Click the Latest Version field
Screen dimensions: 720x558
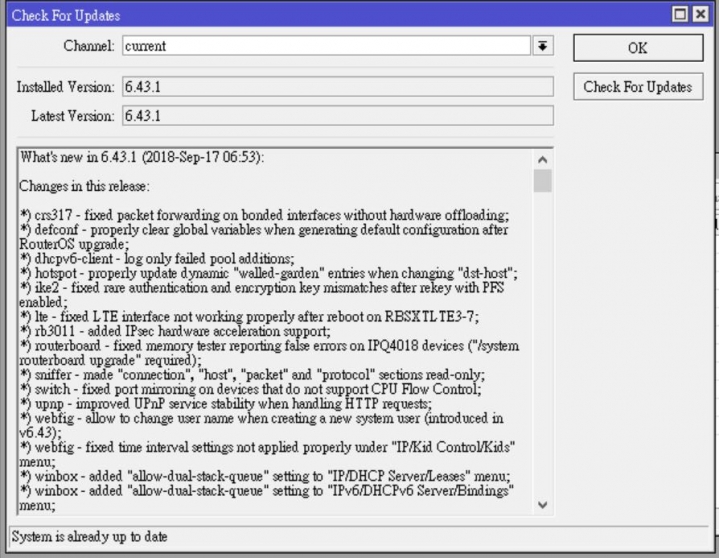coord(338,116)
